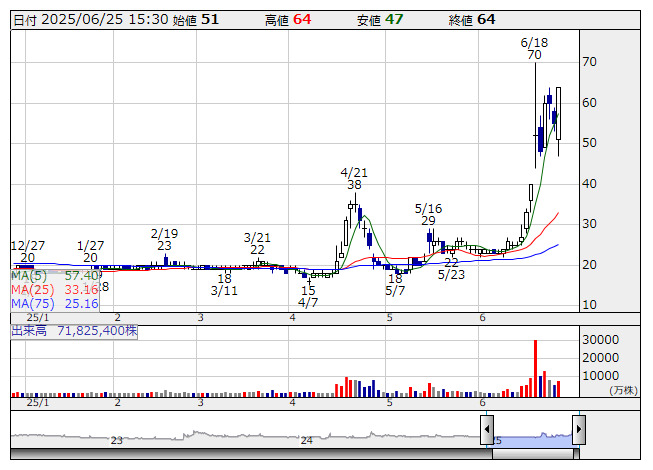653x470 pixels.
Task: Click the 4/21 peak marker labeled 38
Action: point(354,178)
